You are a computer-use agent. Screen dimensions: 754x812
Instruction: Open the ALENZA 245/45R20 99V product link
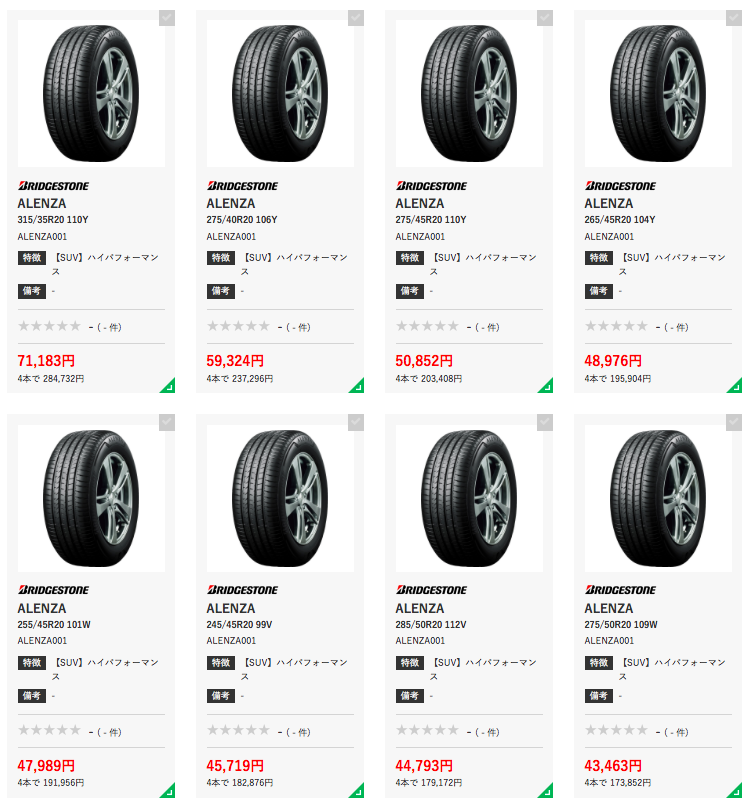pos(239,616)
